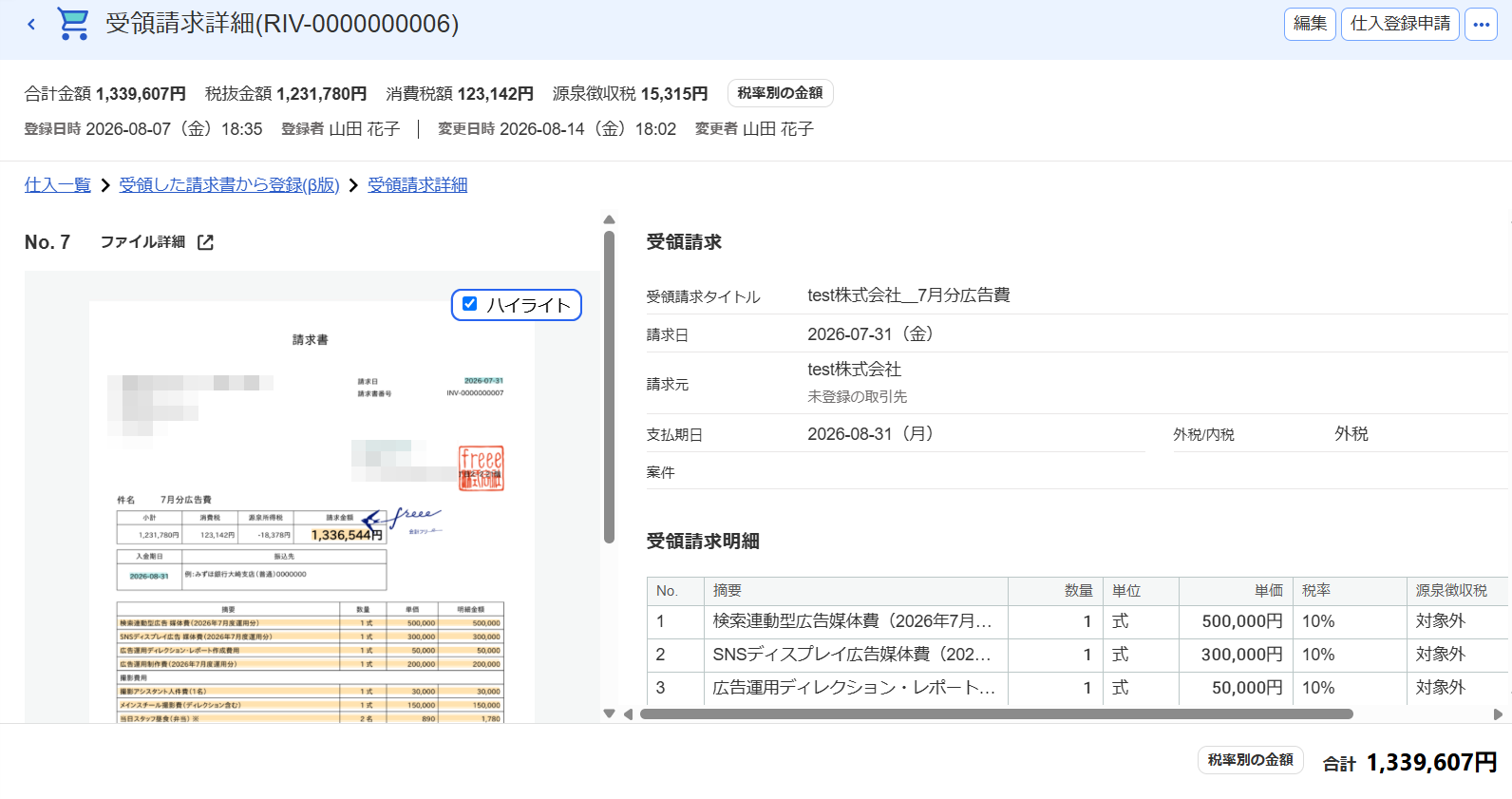Click 未登録の取引先 under the supplier name

(x=857, y=397)
